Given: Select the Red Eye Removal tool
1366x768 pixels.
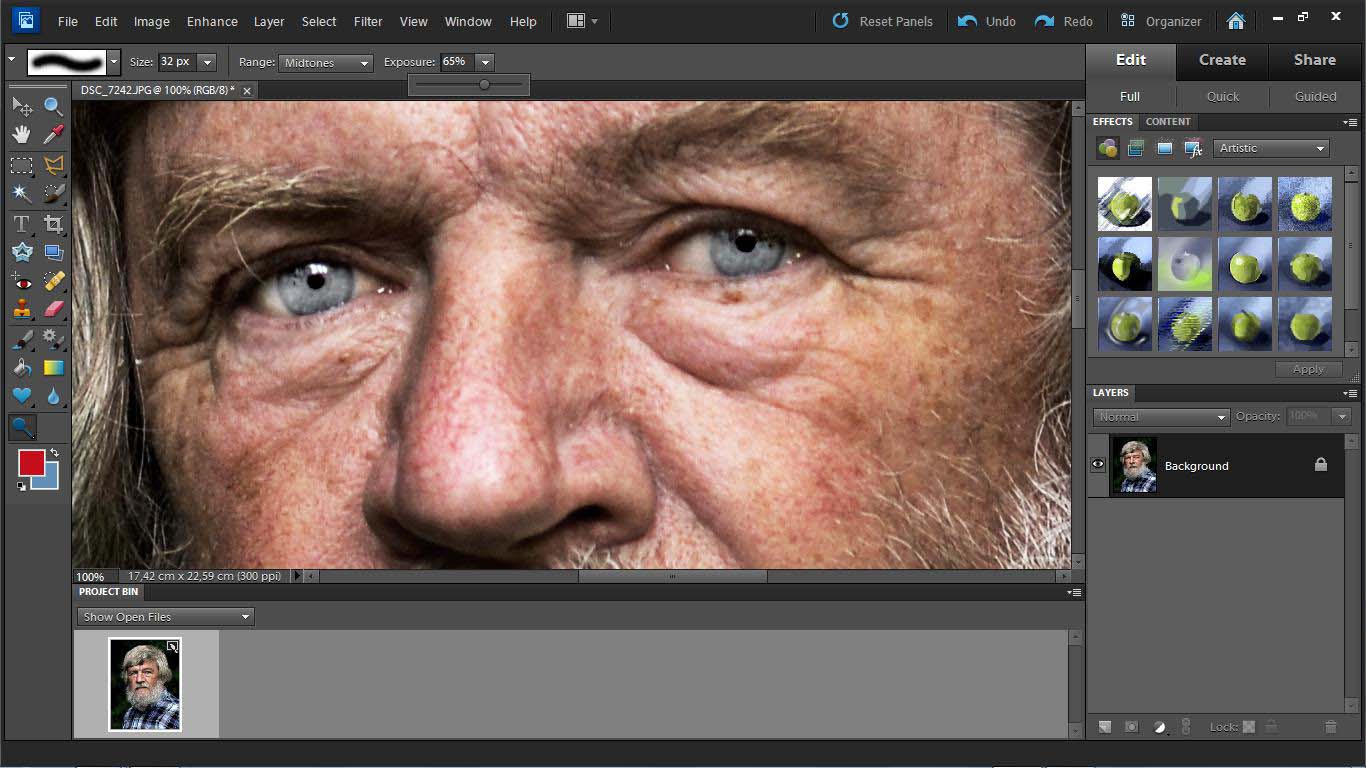Looking at the screenshot, I should tap(21, 281).
